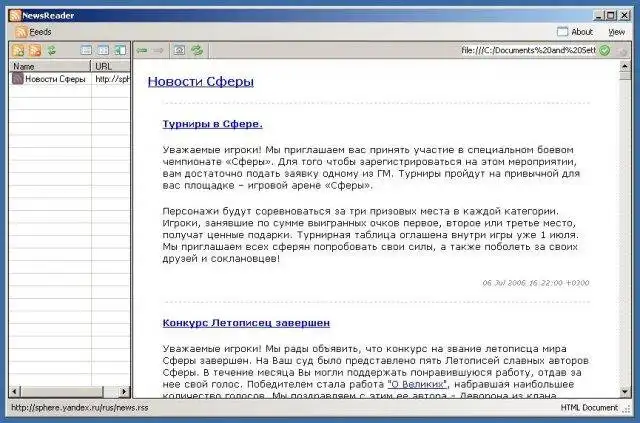Click the feed list left scroll arrow
The width and height of the screenshot is (640, 423).
(15, 392)
